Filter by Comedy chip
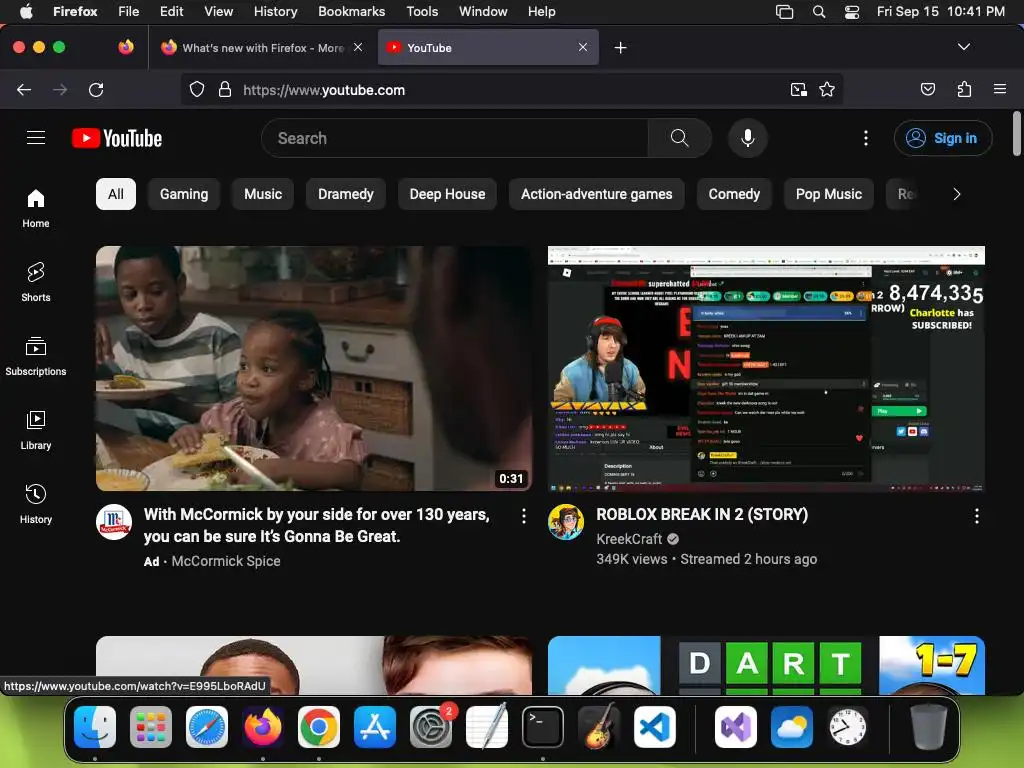This screenshot has width=1024, height=768. pos(734,194)
